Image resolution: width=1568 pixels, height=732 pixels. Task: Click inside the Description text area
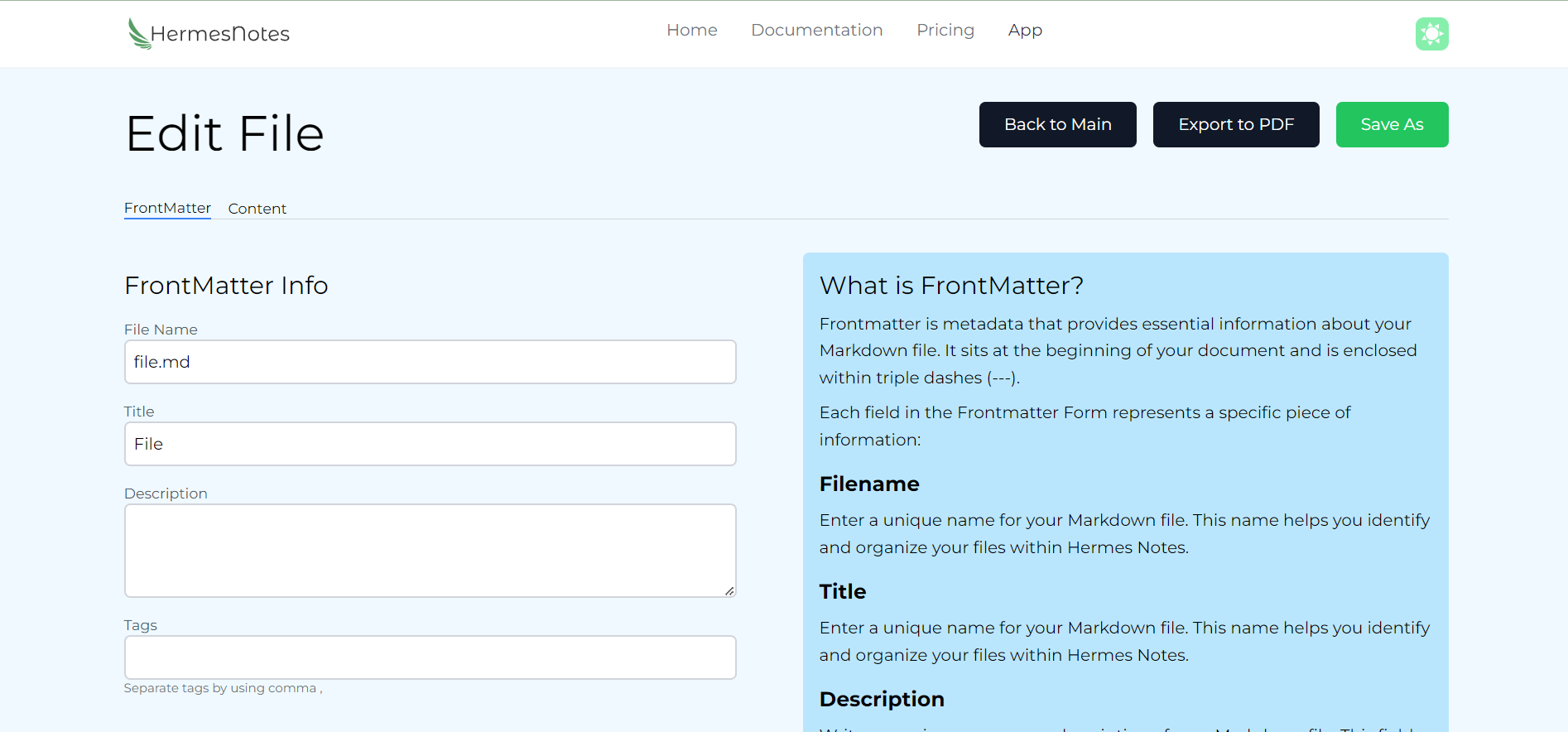pyautogui.click(x=430, y=551)
